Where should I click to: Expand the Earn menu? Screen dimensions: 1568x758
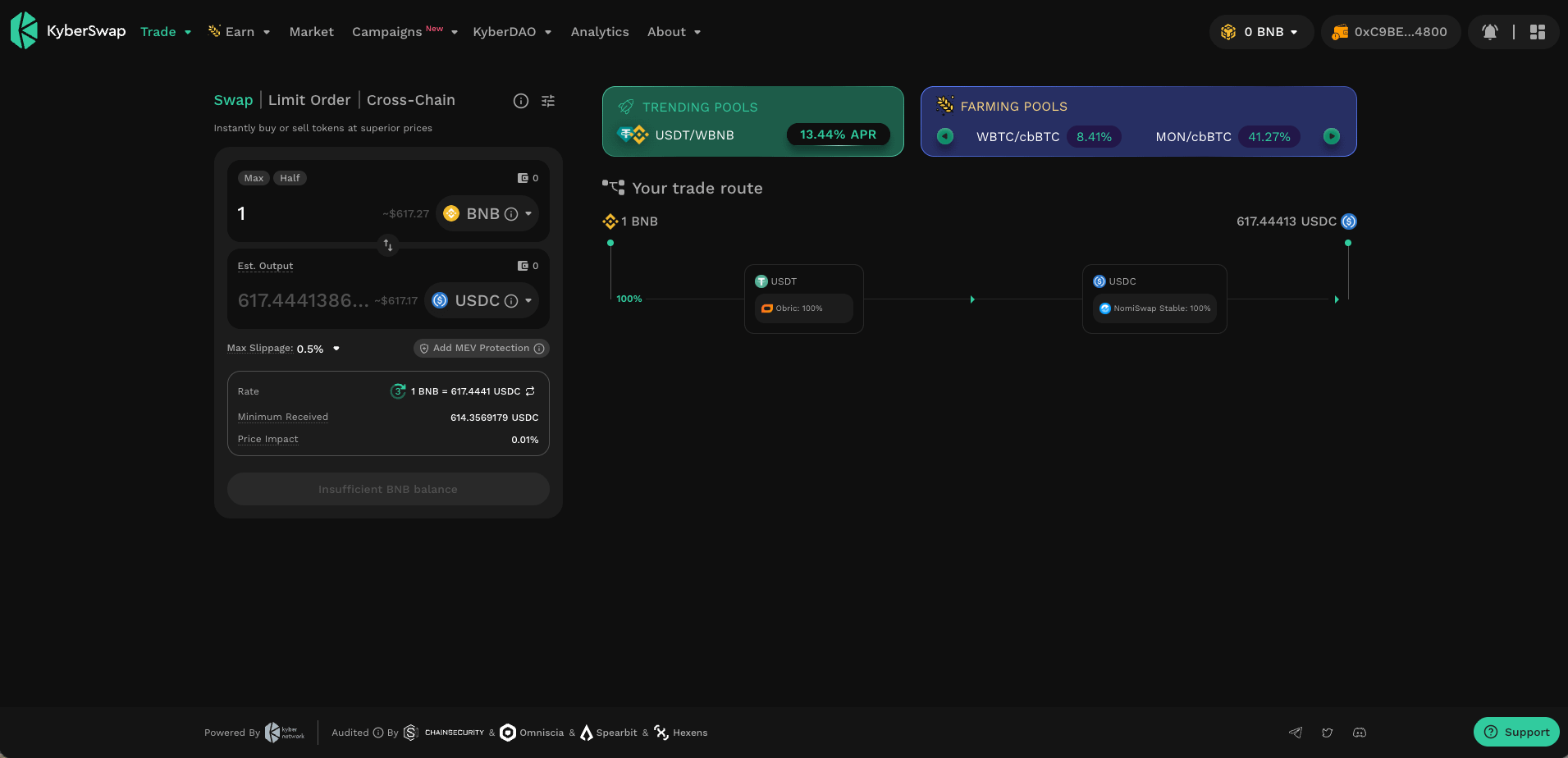[239, 32]
